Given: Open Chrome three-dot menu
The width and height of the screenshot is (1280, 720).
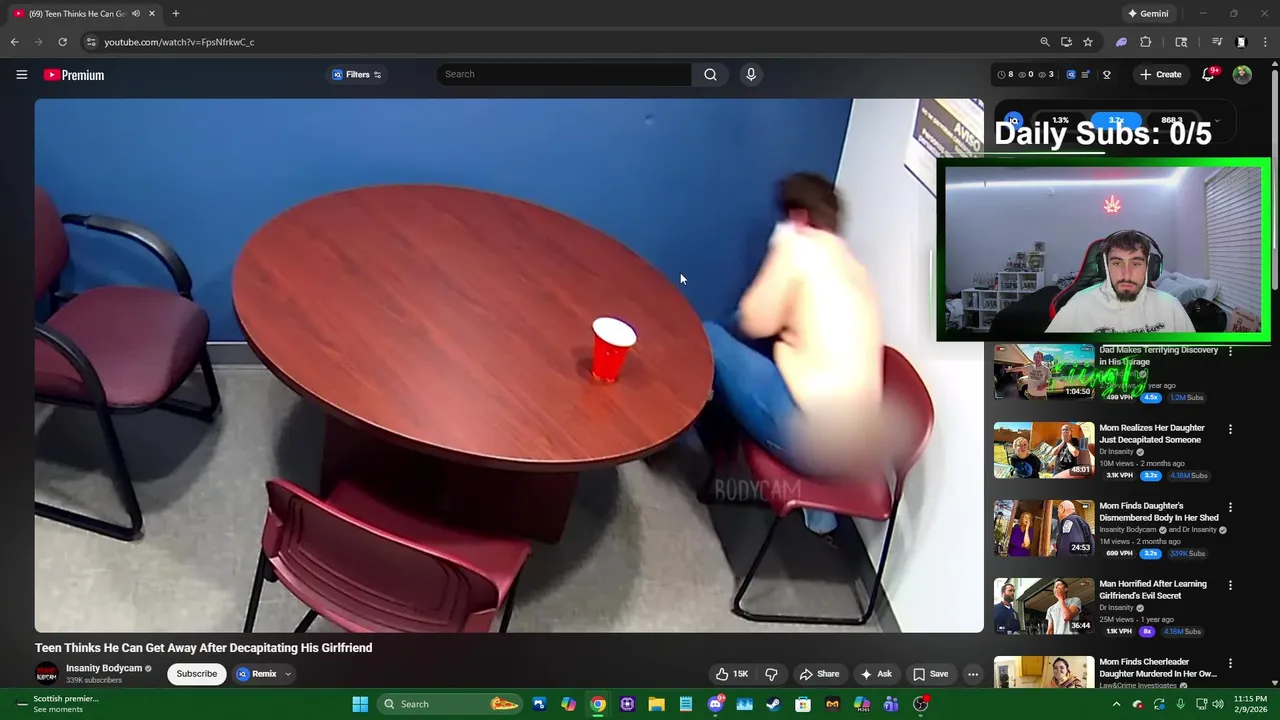Looking at the screenshot, I should (1266, 42).
